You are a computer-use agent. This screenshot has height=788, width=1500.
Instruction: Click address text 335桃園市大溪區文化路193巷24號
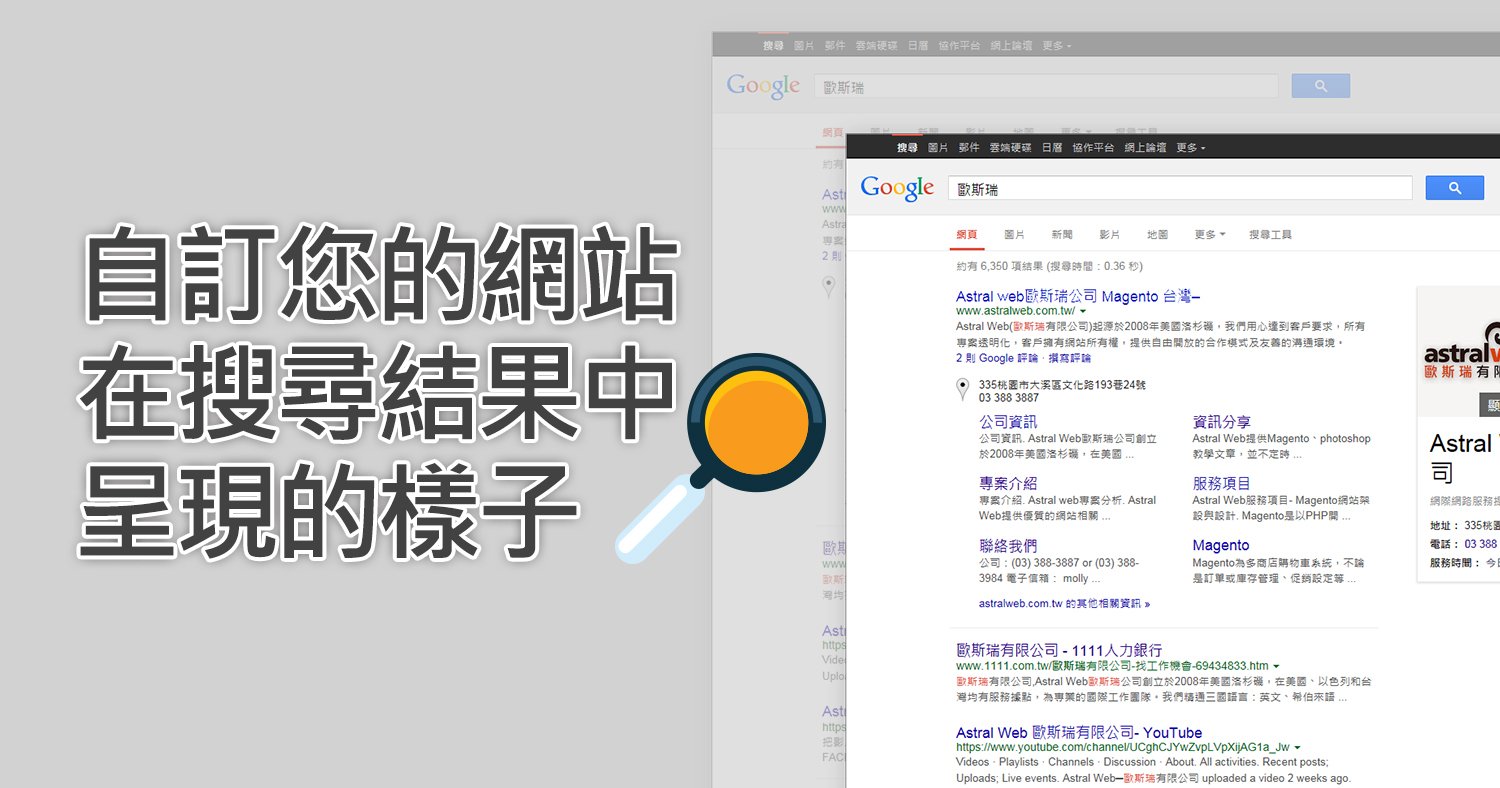pyautogui.click(x=1062, y=385)
